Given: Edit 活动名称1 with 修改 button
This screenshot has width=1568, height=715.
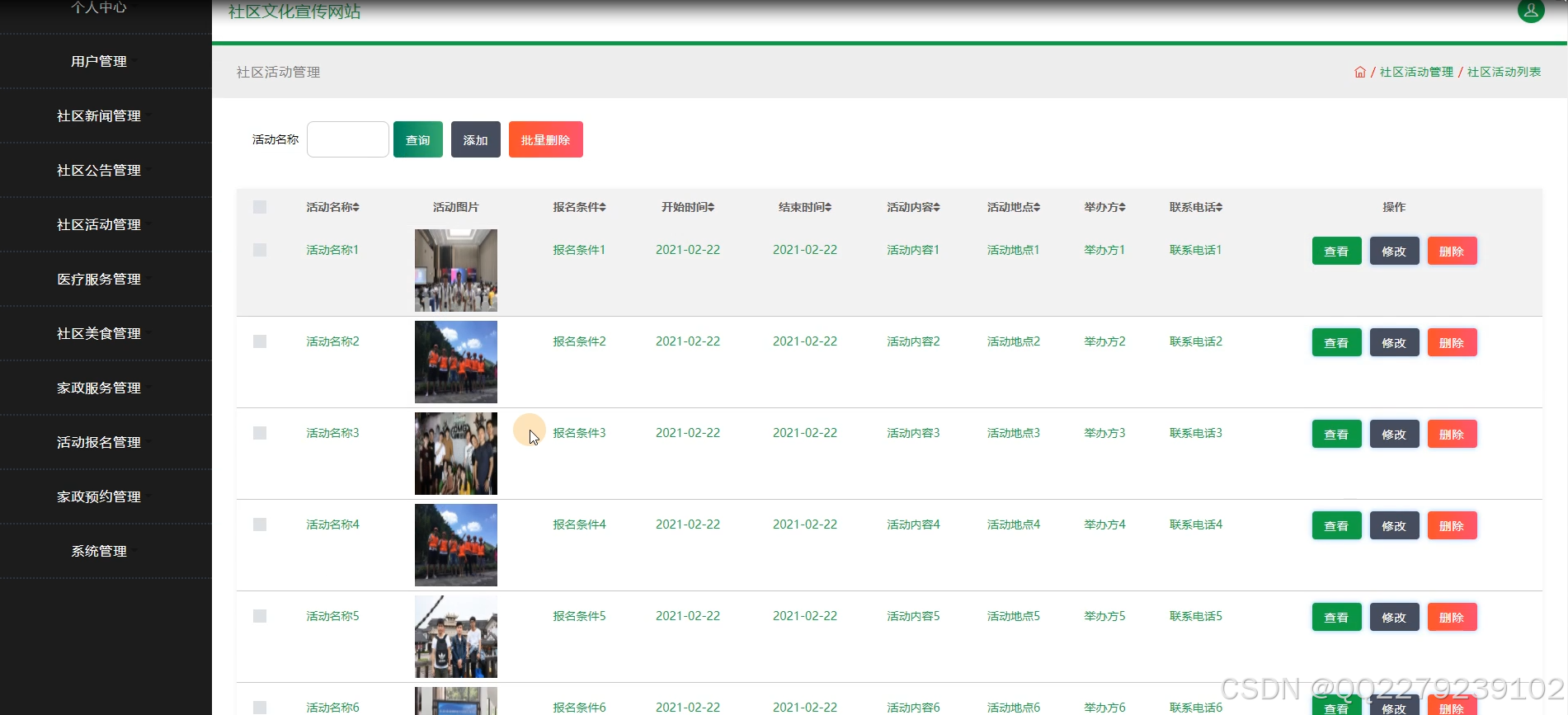Looking at the screenshot, I should point(1394,251).
